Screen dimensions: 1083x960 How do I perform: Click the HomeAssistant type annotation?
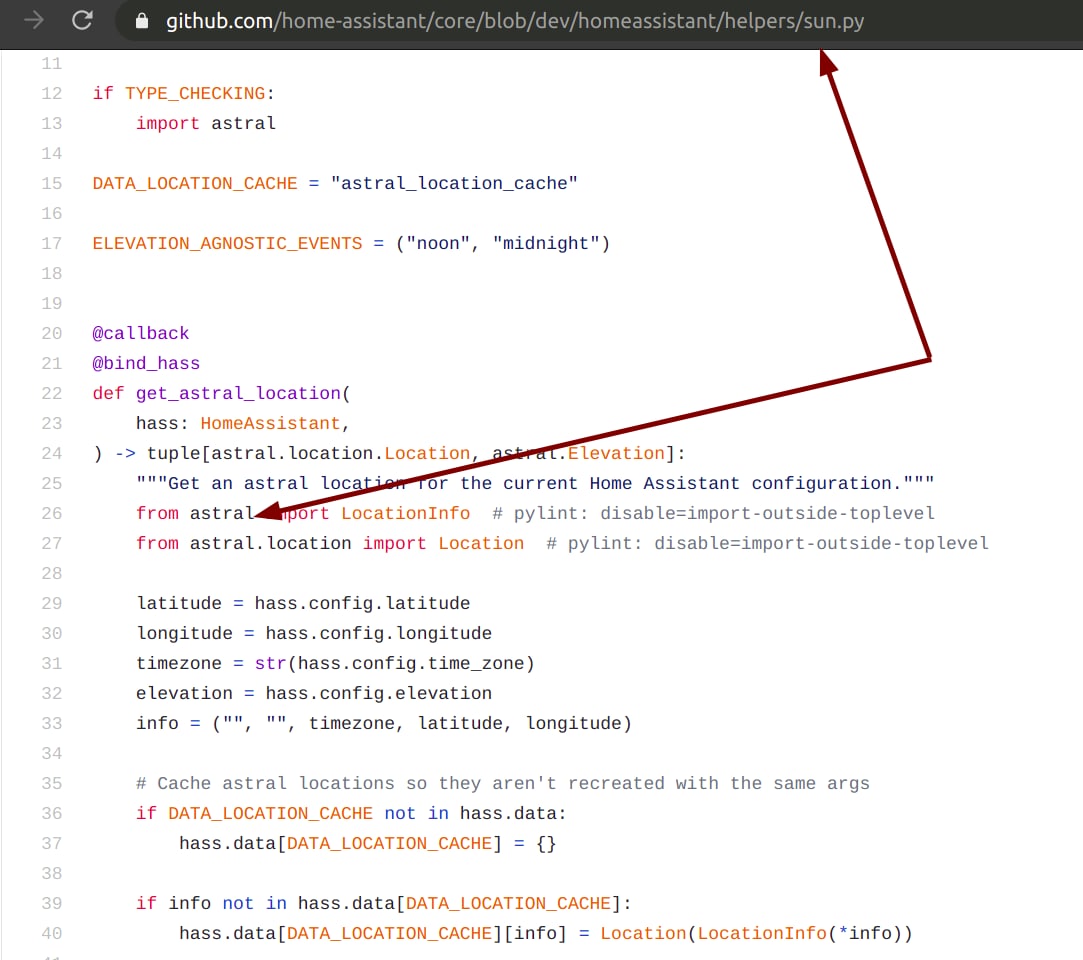click(x=271, y=423)
